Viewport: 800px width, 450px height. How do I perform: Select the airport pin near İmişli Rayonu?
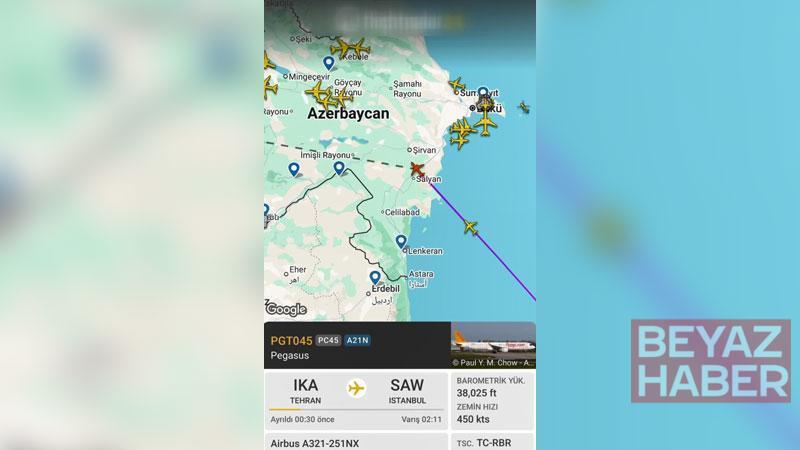tap(339, 168)
